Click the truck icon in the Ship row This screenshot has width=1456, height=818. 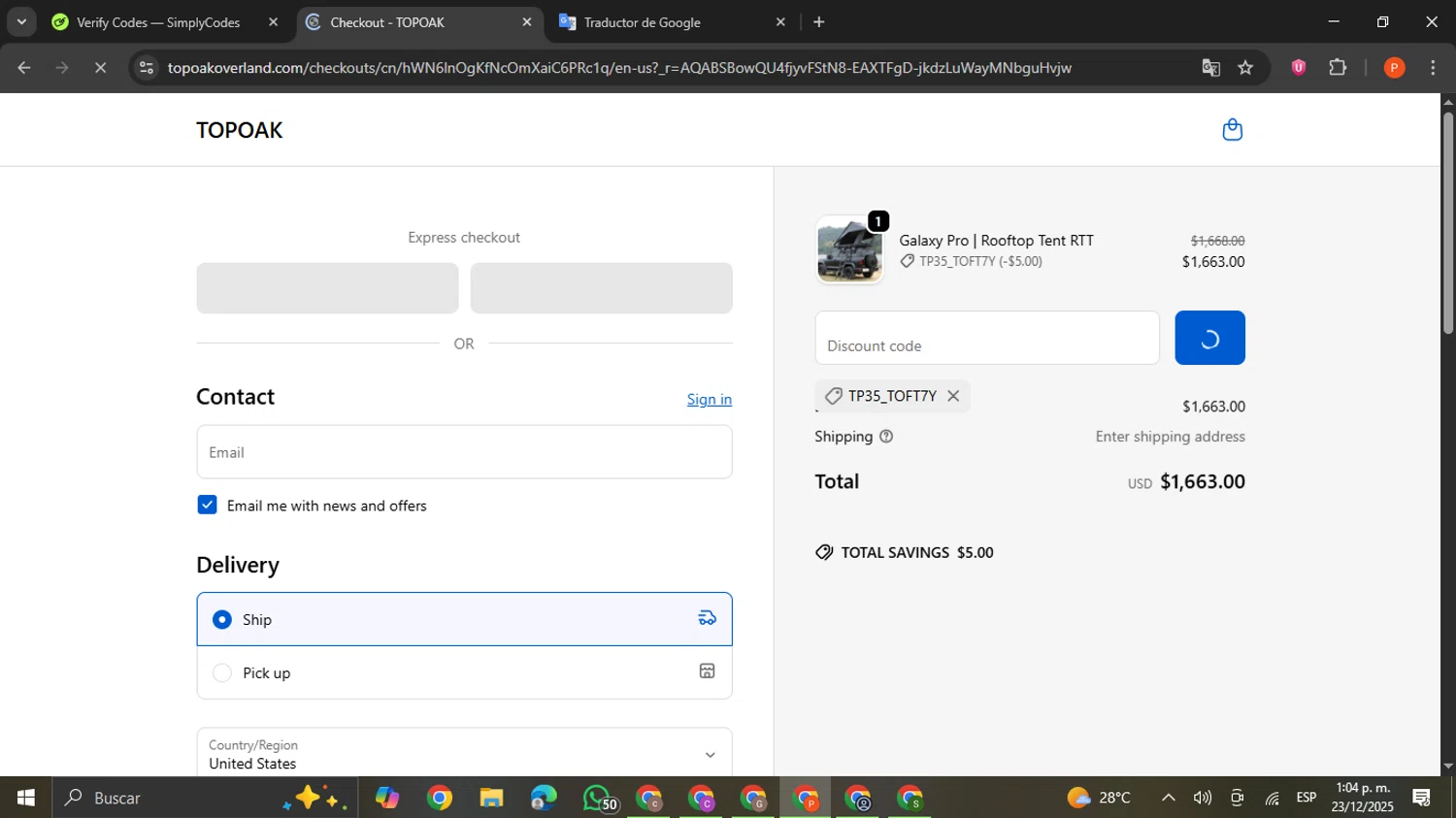tap(708, 618)
